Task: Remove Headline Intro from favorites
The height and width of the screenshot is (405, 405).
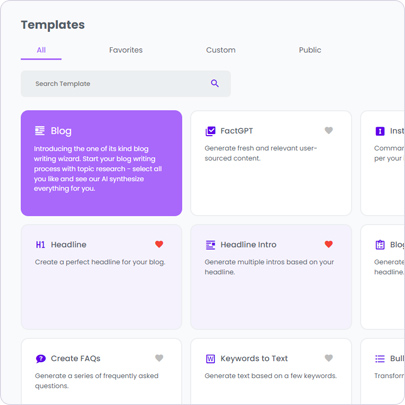Action: click(329, 244)
